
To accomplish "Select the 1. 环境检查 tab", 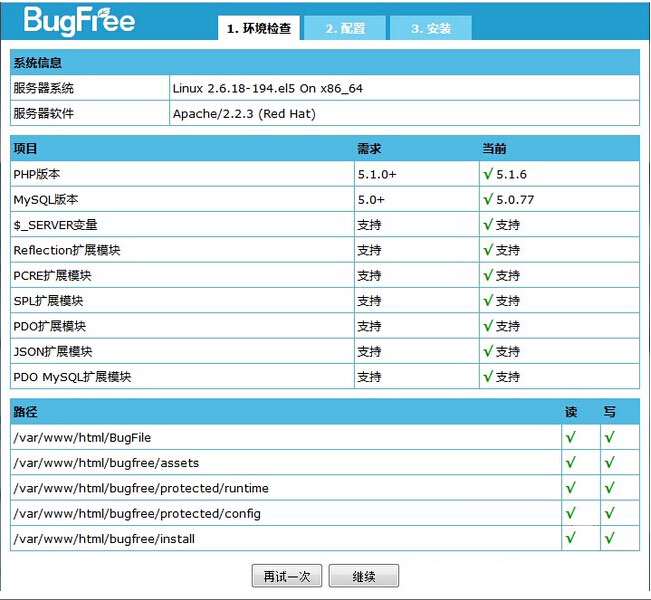I will click(258, 29).
